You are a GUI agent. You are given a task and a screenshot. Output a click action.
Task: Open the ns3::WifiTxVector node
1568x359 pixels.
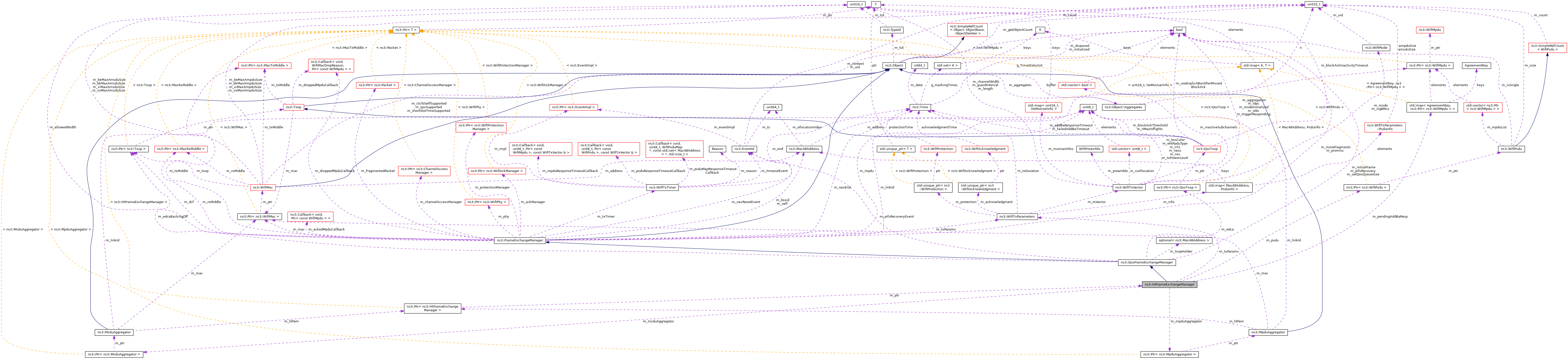(x=1129, y=188)
